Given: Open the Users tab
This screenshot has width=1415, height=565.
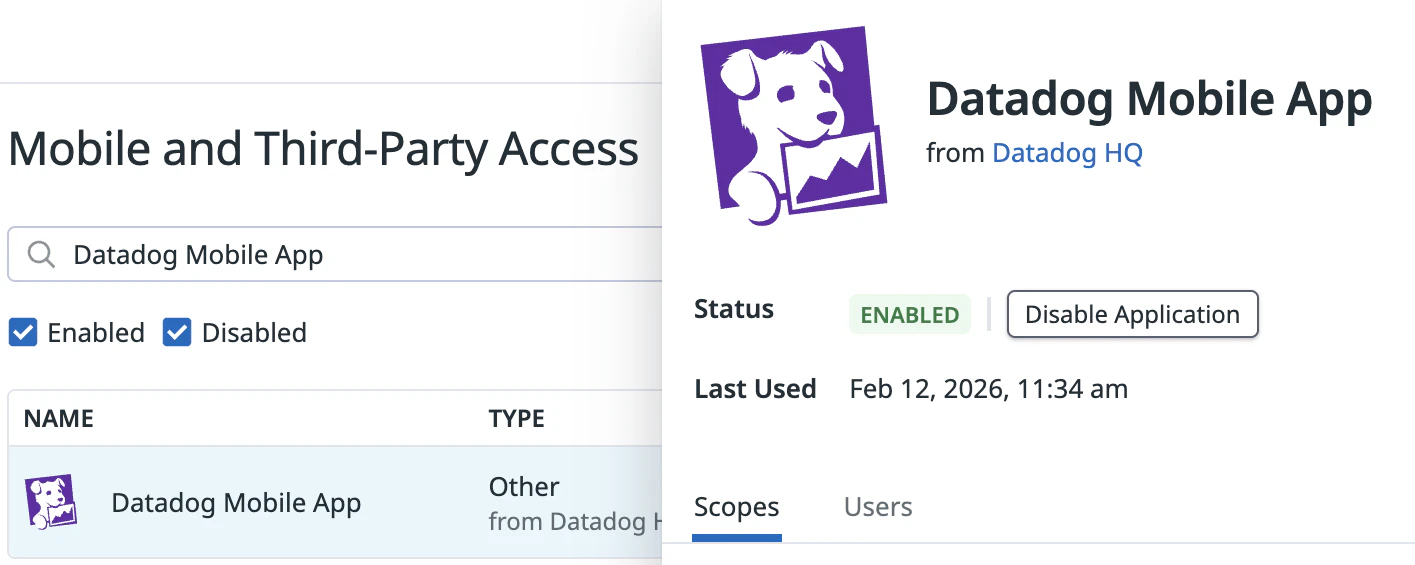Looking at the screenshot, I should pos(878,507).
